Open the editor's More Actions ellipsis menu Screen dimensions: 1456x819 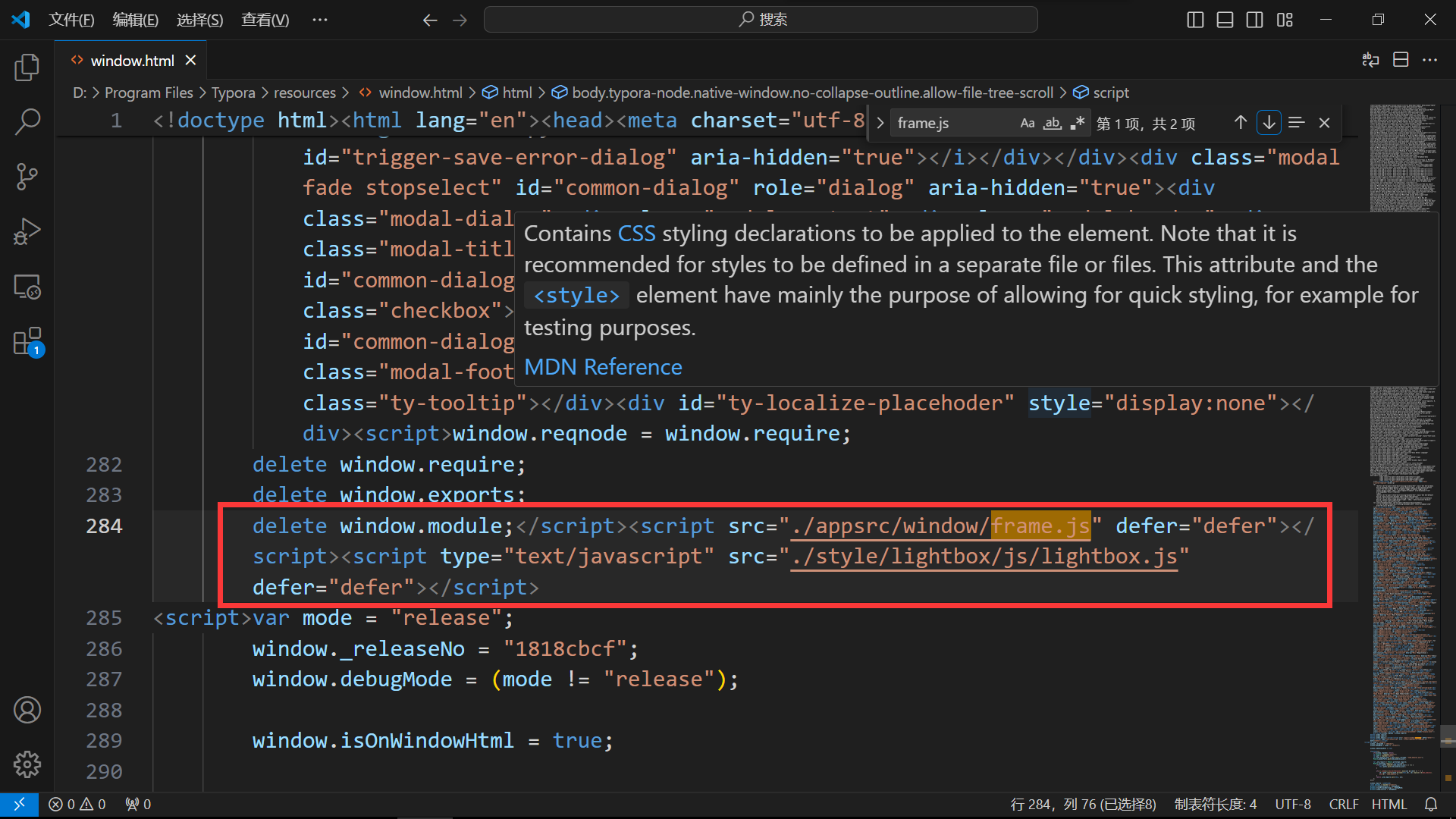(x=1429, y=60)
